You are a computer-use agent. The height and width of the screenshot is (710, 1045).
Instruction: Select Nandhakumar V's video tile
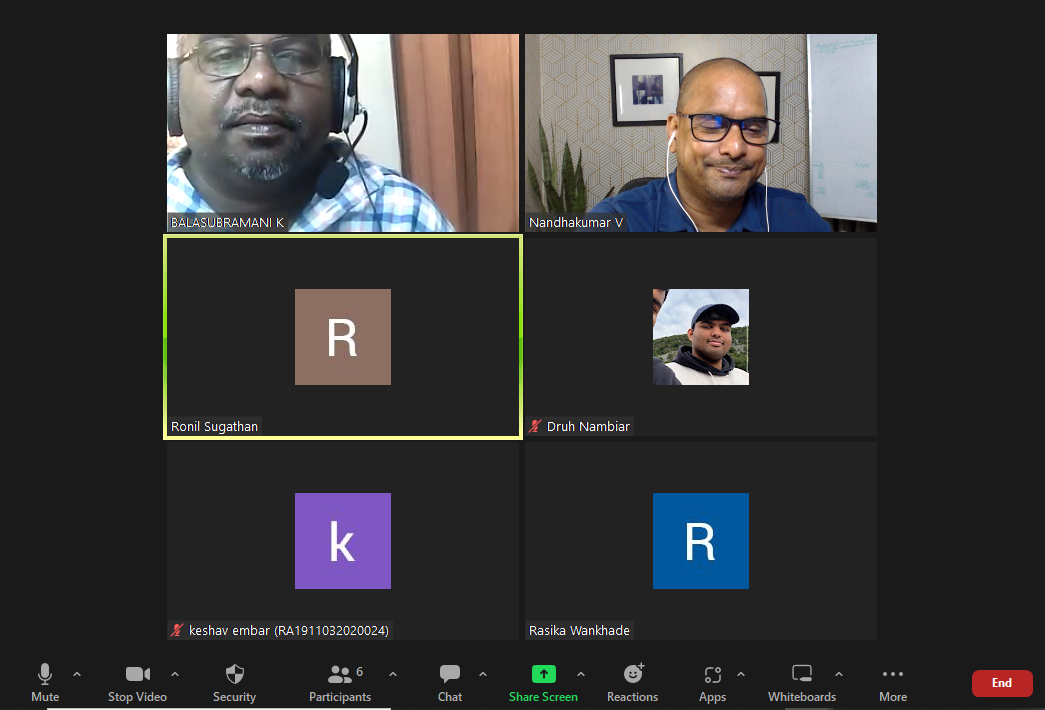[x=700, y=133]
